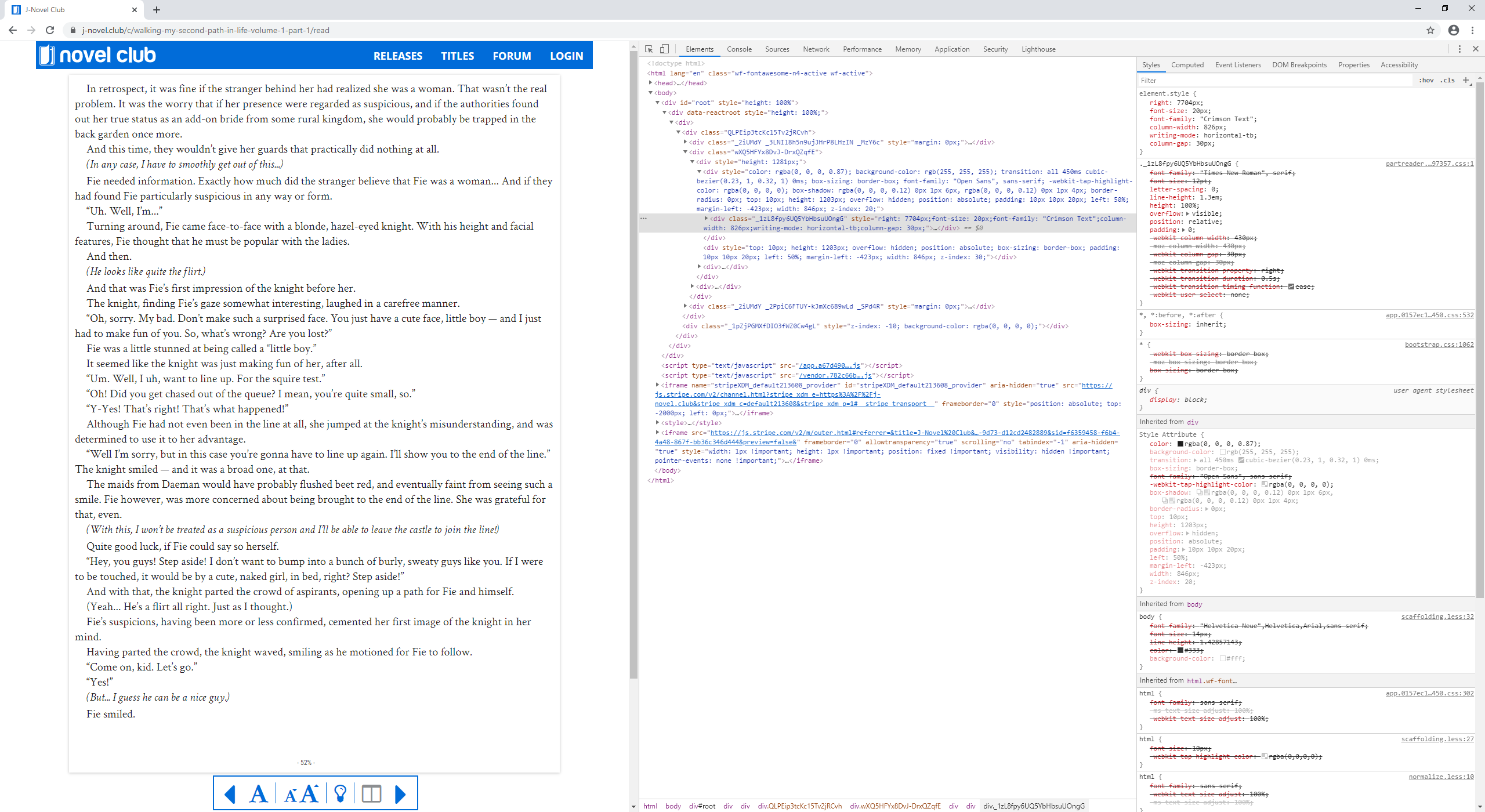Switch to the Network tab
Viewport: 1485px width, 812px height.
(x=816, y=49)
